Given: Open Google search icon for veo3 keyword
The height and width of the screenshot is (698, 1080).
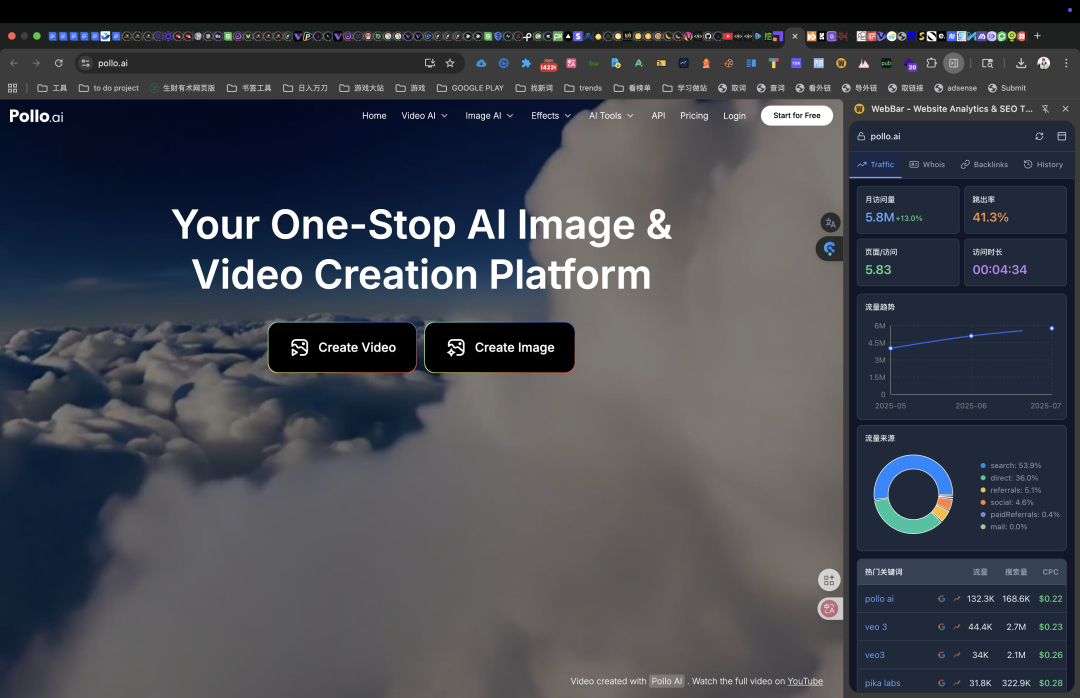Looking at the screenshot, I should (942, 655).
